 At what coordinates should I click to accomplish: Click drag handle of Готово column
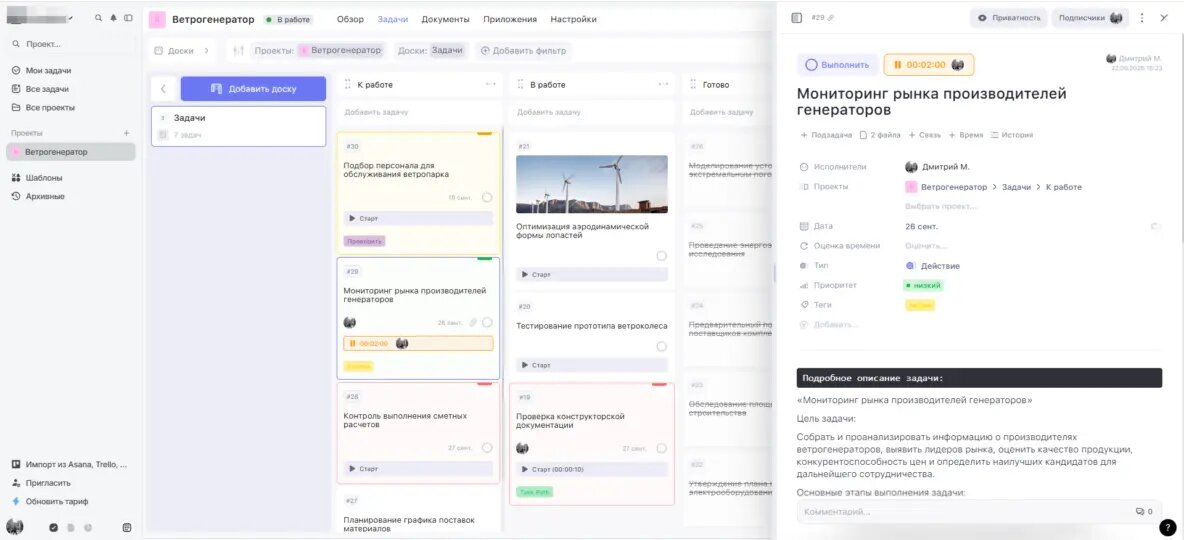pos(693,85)
